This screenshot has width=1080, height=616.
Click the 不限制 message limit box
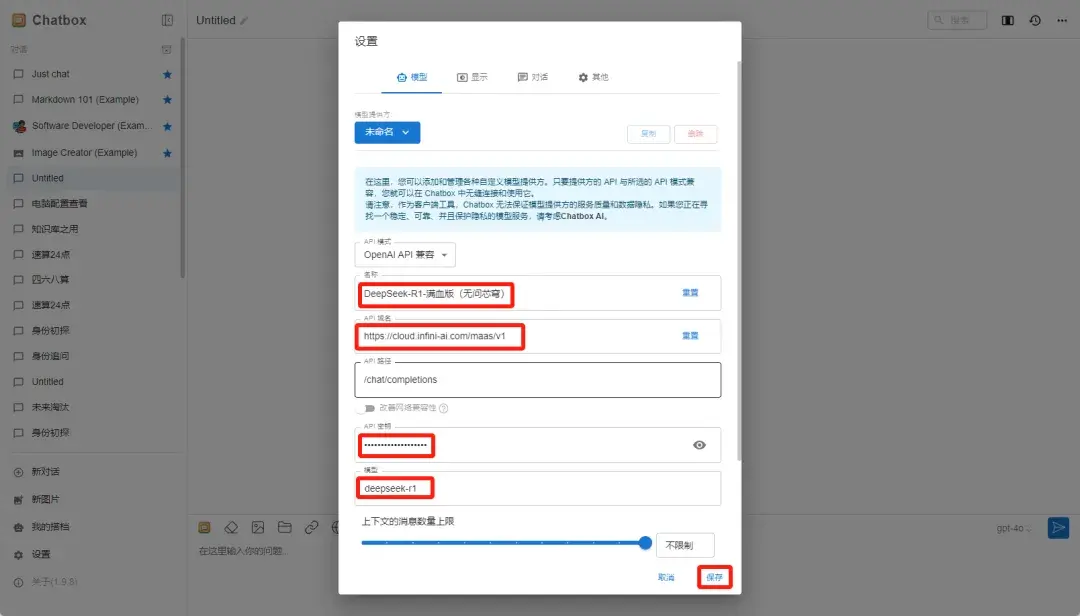[685, 545]
